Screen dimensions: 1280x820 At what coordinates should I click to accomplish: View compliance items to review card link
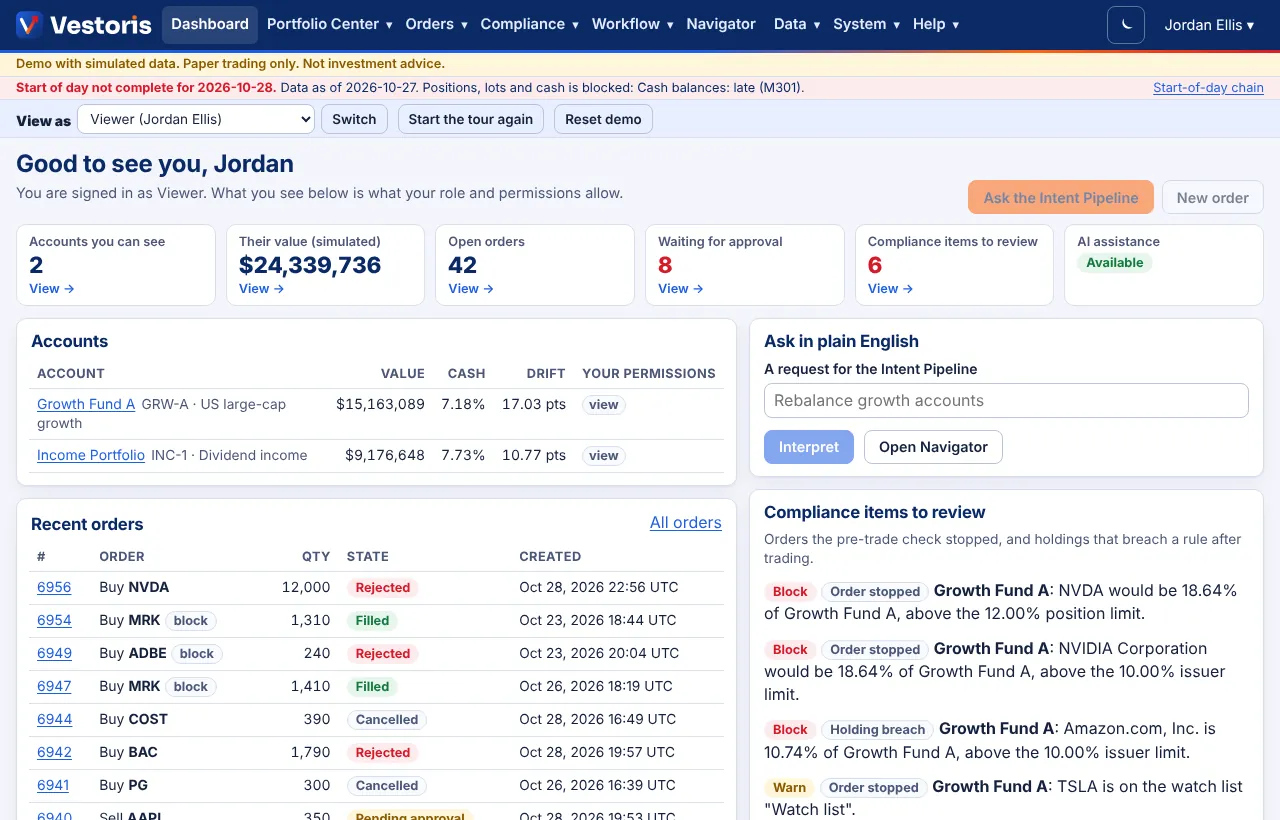[x=891, y=289]
